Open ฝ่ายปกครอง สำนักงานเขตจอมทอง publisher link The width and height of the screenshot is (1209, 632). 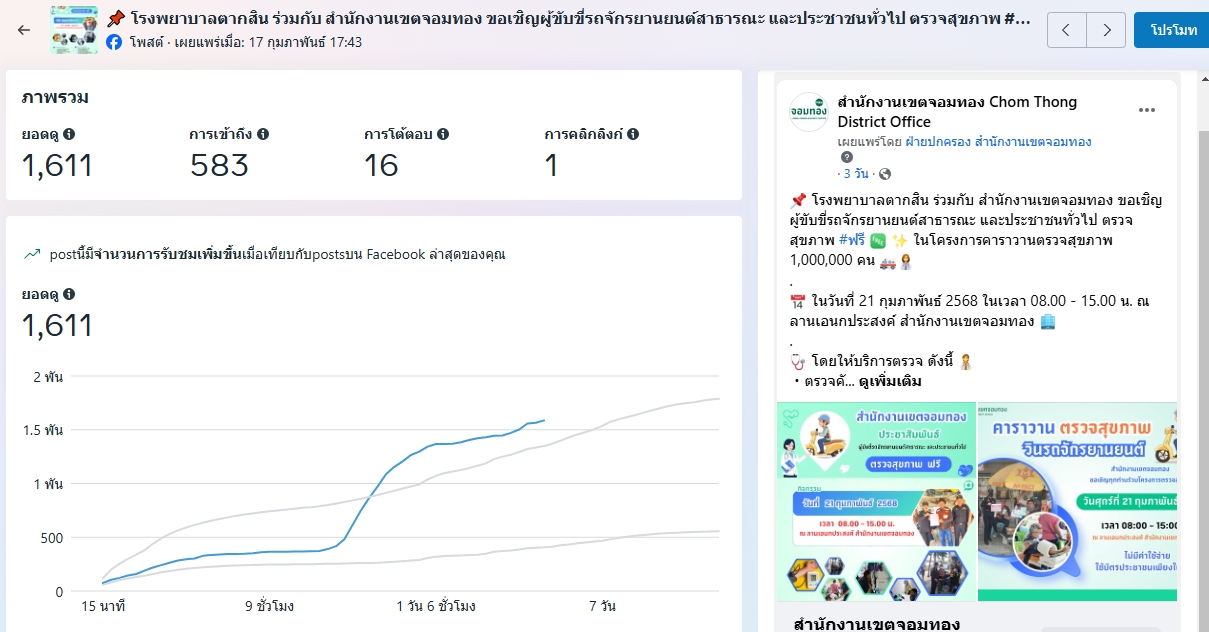(998, 142)
